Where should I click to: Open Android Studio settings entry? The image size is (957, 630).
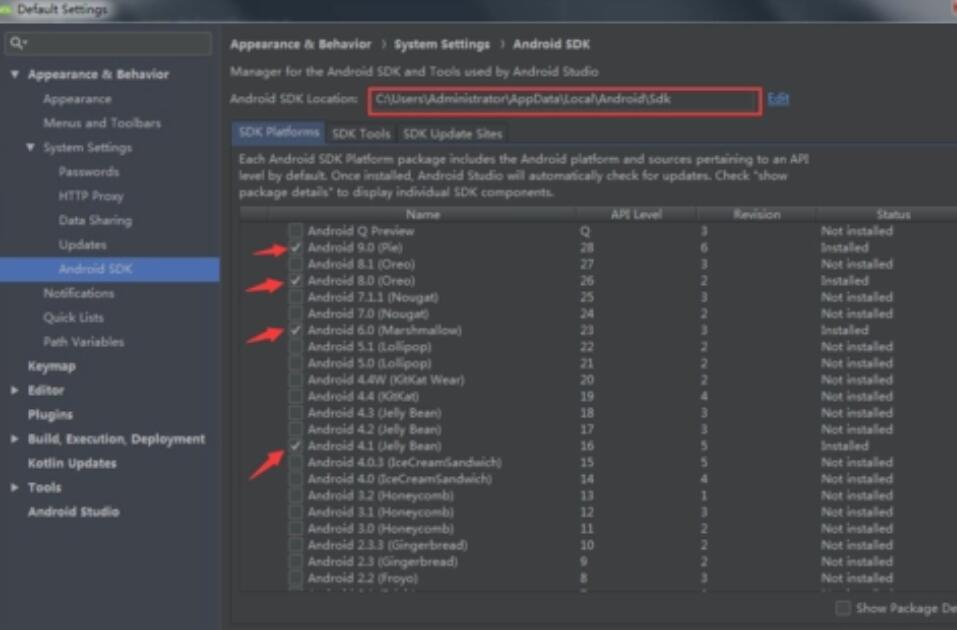click(73, 512)
